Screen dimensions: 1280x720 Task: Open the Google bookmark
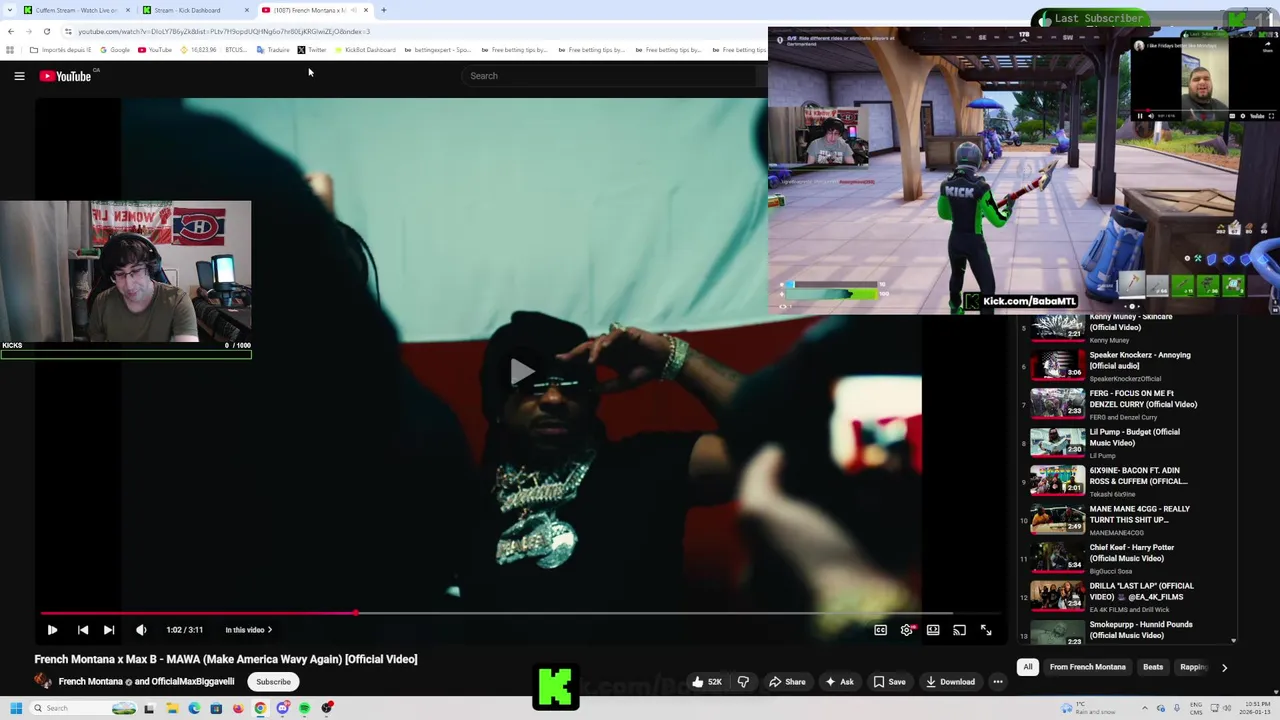click(x=115, y=50)
